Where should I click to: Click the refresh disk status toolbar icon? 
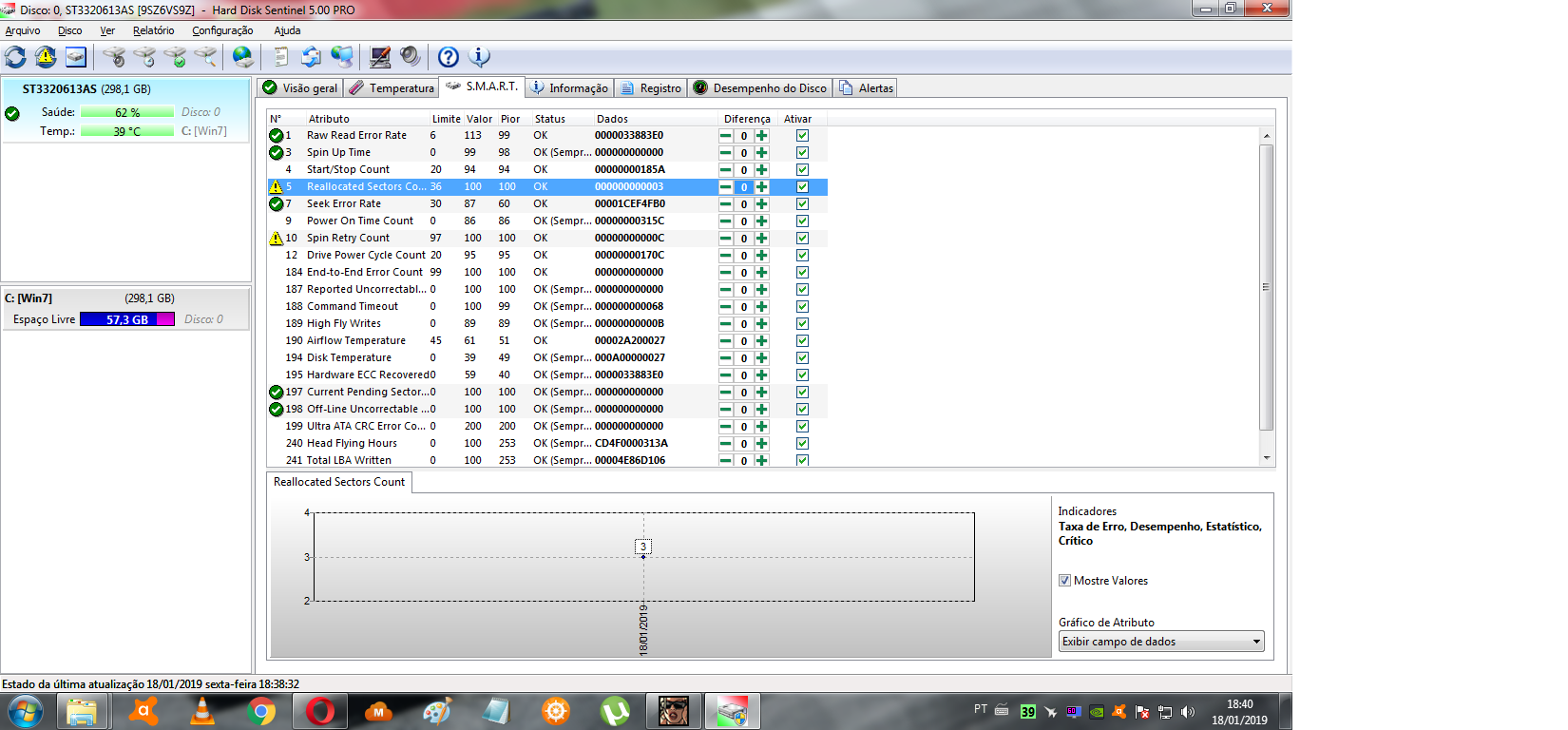[x=16, y=57]
